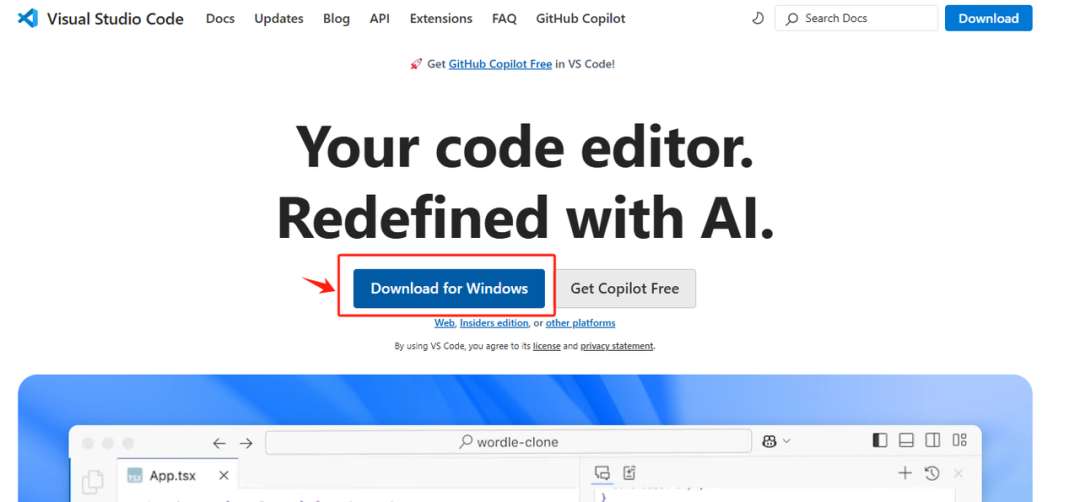The image size is (1080, 502).
Task: Toggle the primary sidebar layout icon
Action: click(x=880, y=440)
